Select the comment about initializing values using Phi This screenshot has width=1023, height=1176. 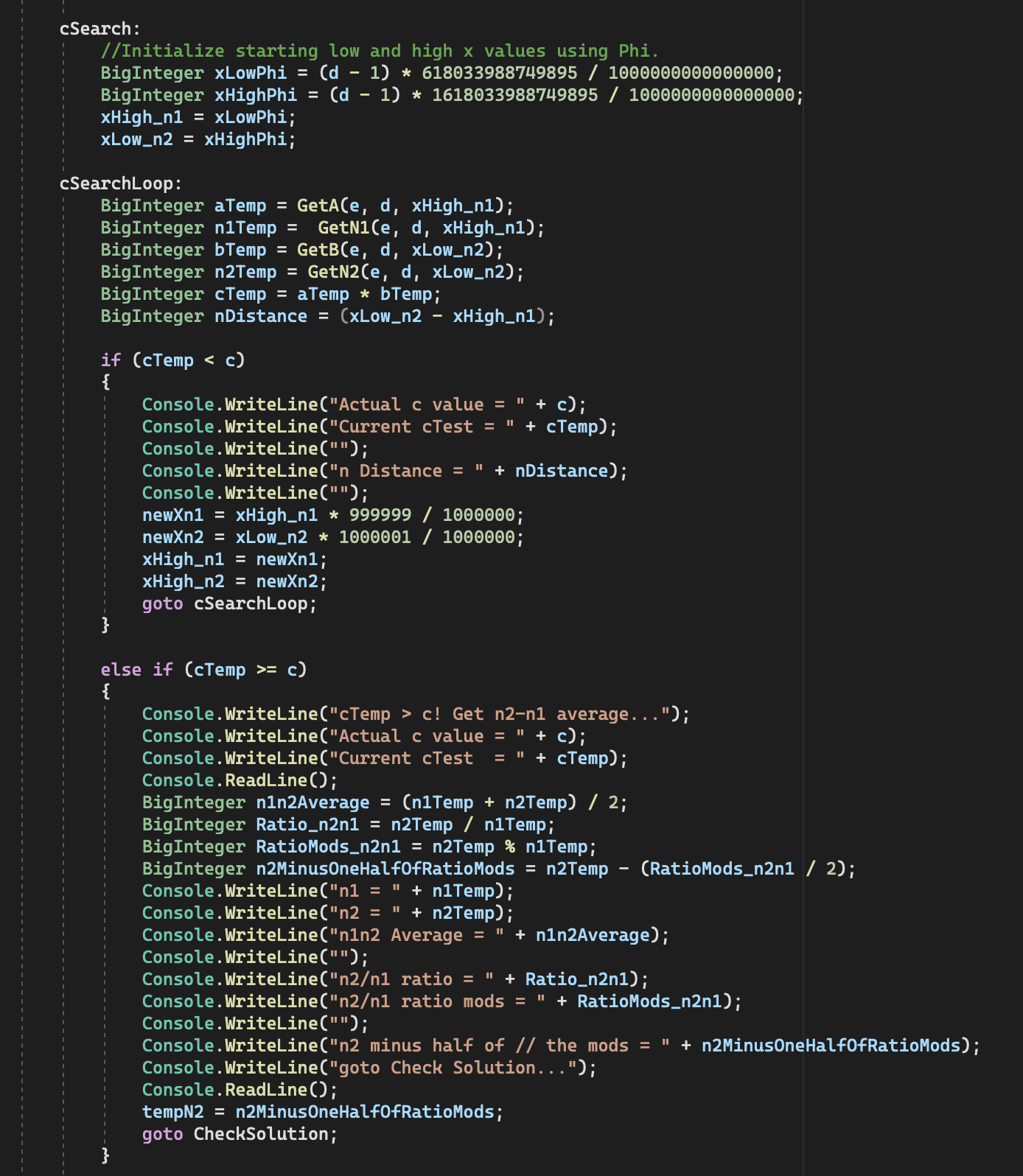click(380, 51)
